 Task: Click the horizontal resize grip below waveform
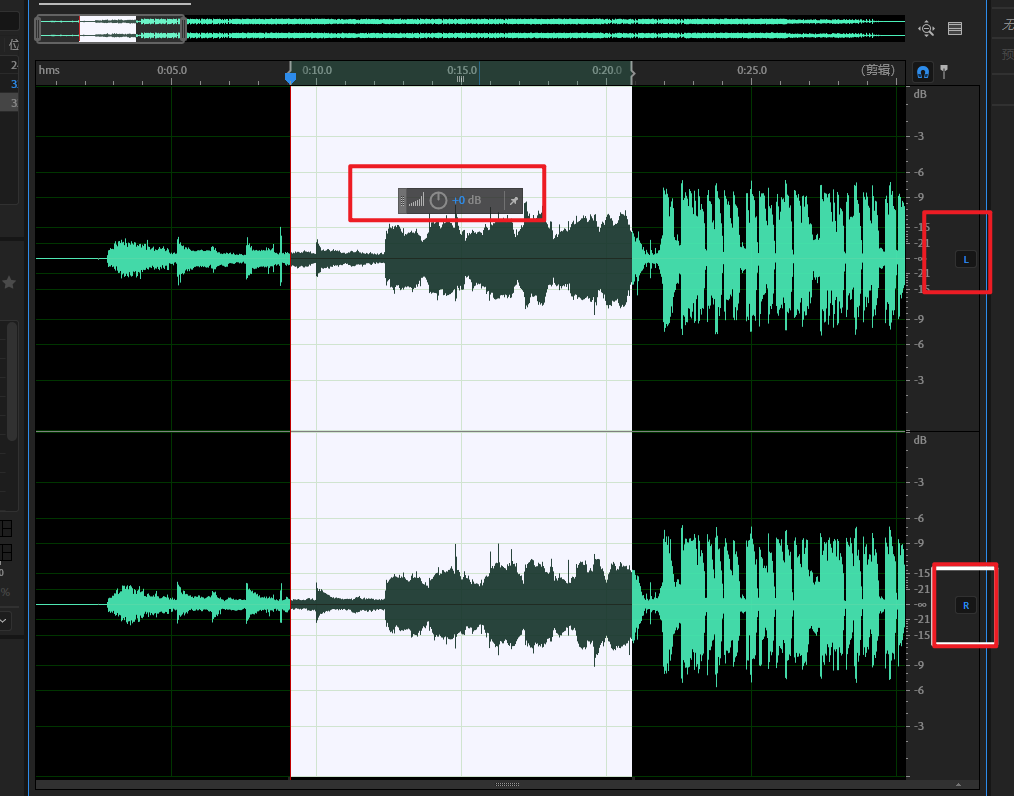(x=508, y=784)
